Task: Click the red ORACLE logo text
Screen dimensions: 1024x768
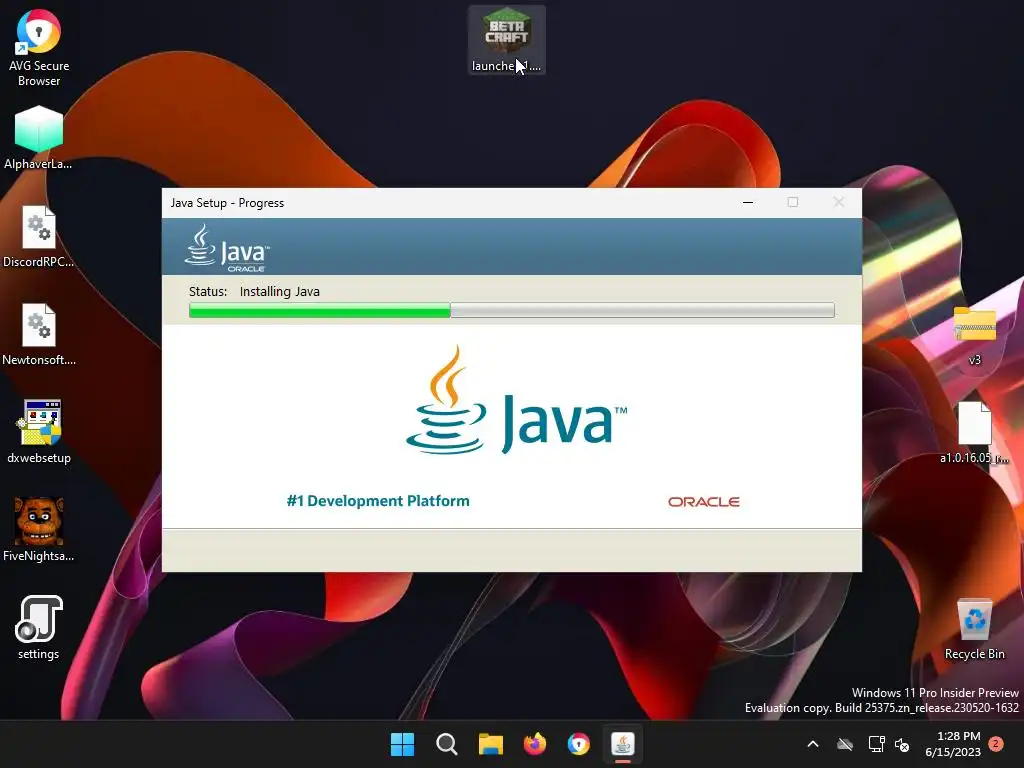Action: (x=703, y=502)
